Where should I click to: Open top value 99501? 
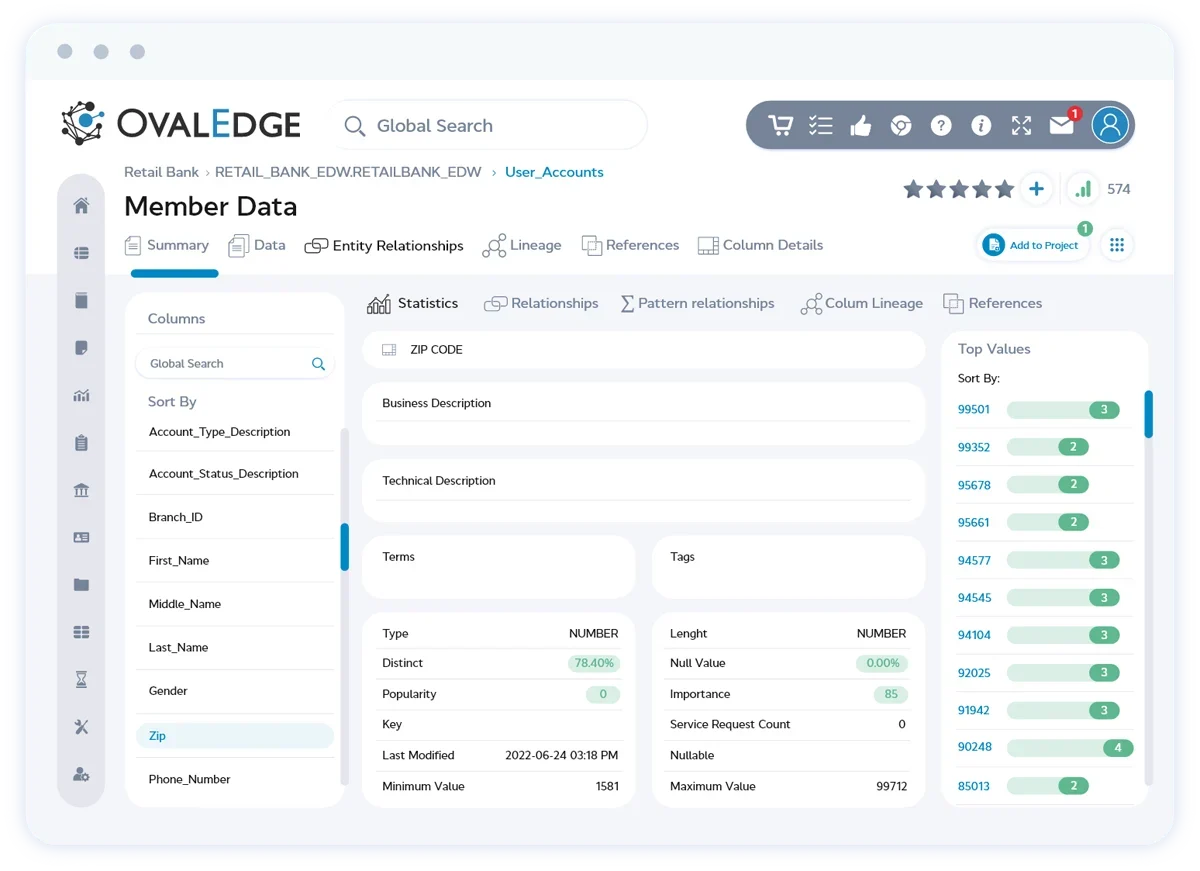974,409
